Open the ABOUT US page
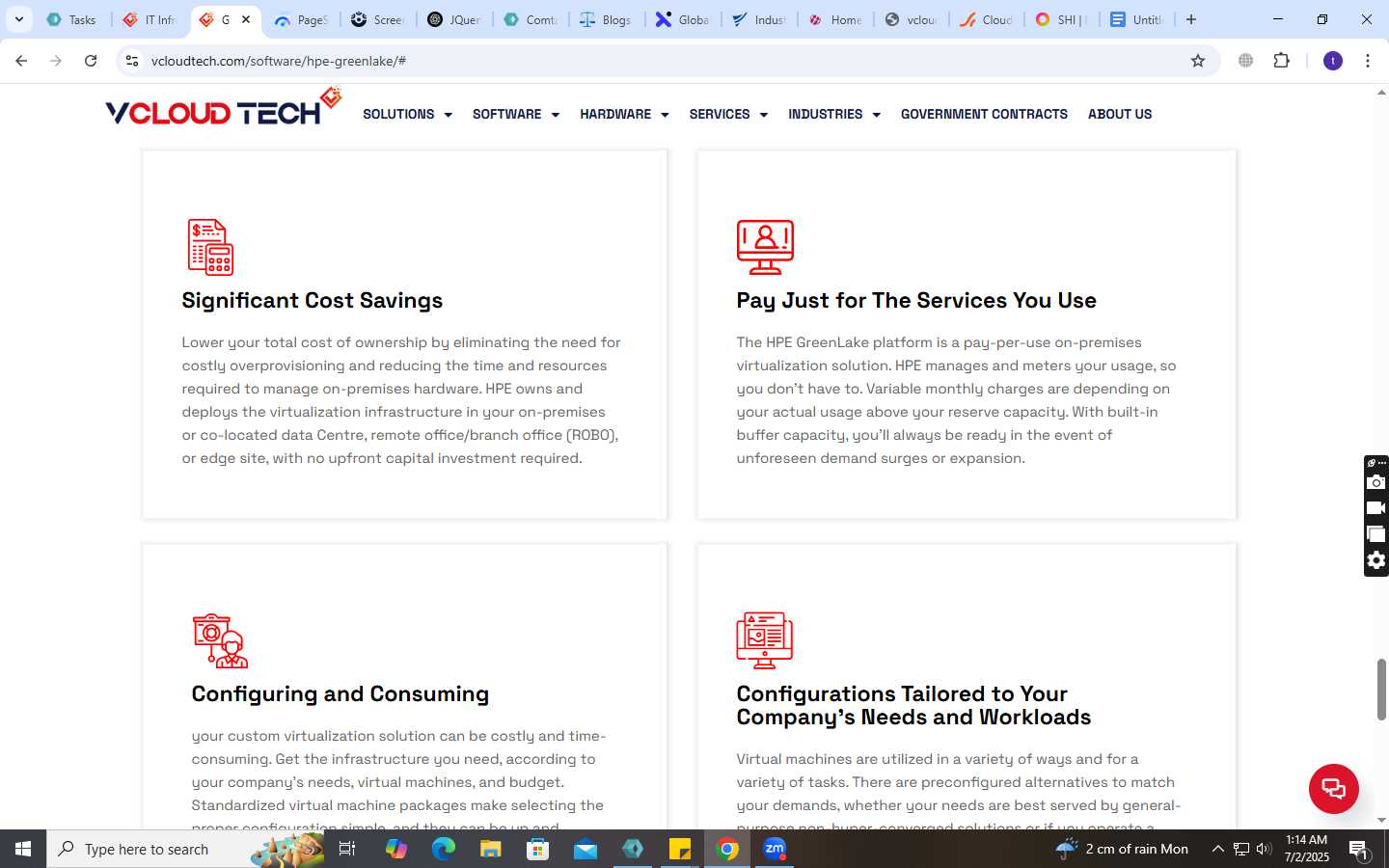This screenshot has width=1389, height=868. point(1120,114)
